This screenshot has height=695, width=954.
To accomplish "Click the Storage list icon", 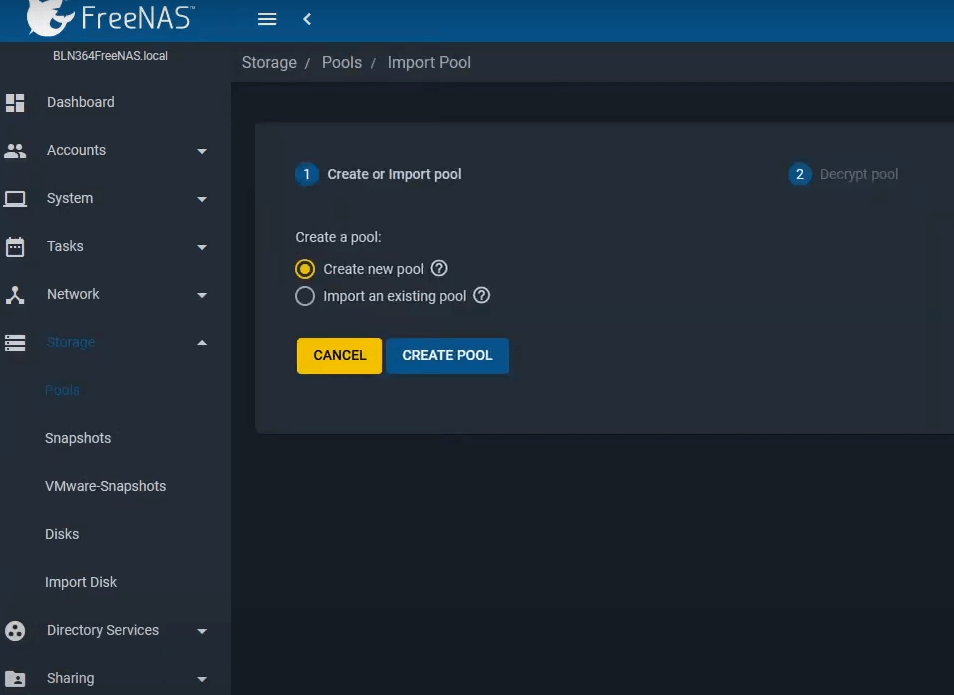I will pos(15,342).
